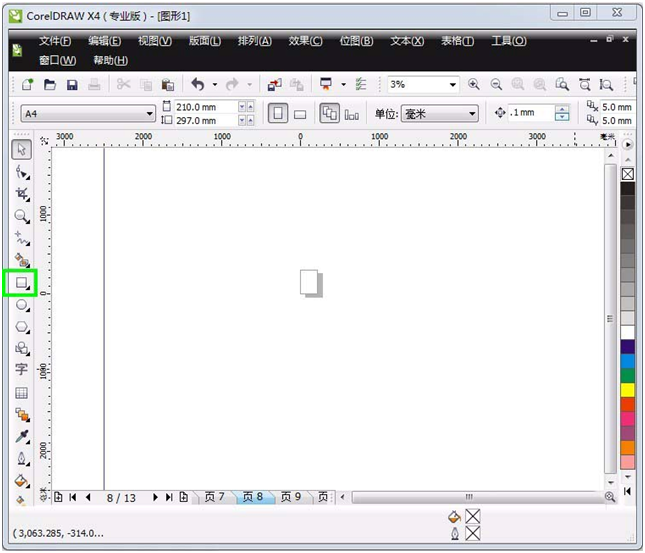The height and width of the screenshot is (553, 645).
Task: Select the Ellipse tool
Action: pyautogui.click(x=21, y=306)
